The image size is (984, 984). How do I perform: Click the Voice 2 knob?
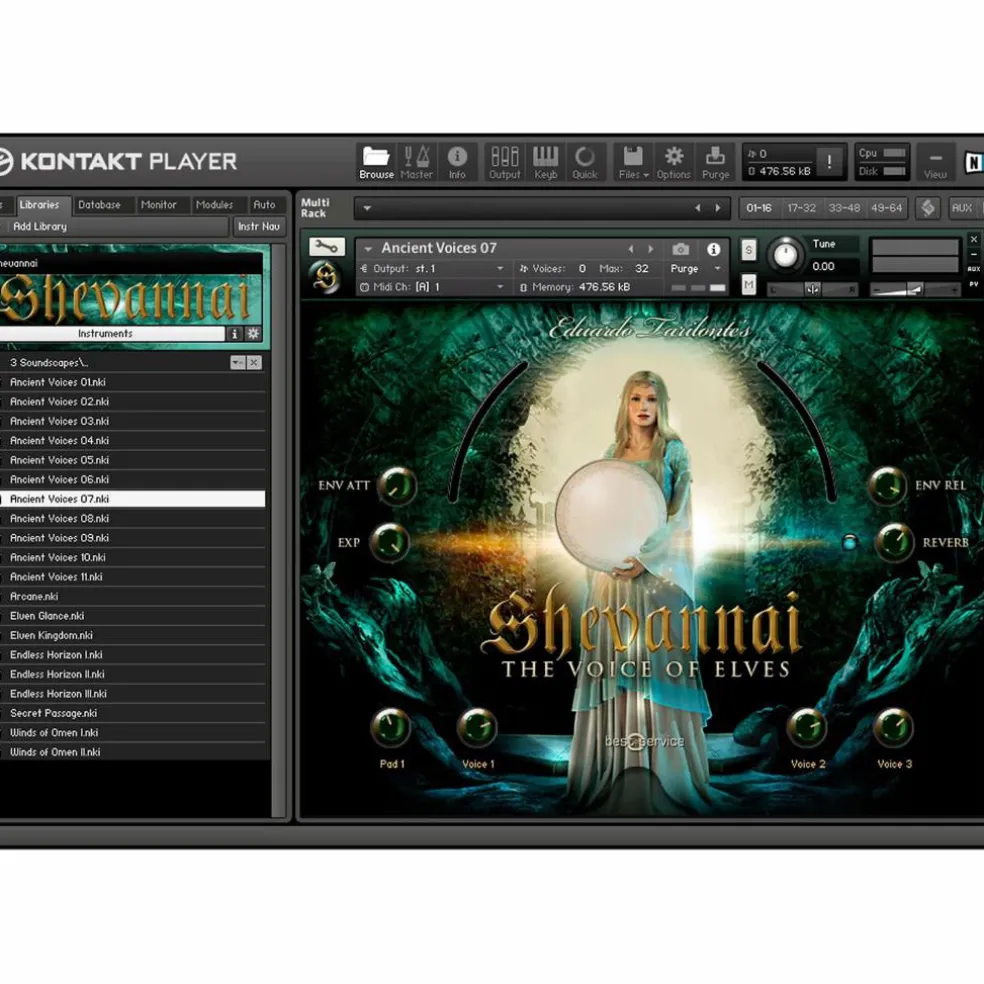coord(807,728)
